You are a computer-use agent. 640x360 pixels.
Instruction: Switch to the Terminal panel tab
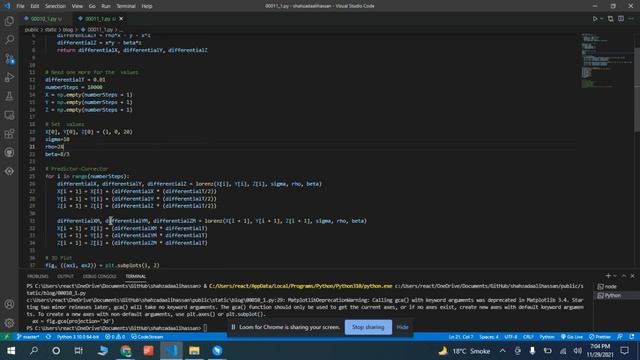pyautogui.click(x=136, y=276)
